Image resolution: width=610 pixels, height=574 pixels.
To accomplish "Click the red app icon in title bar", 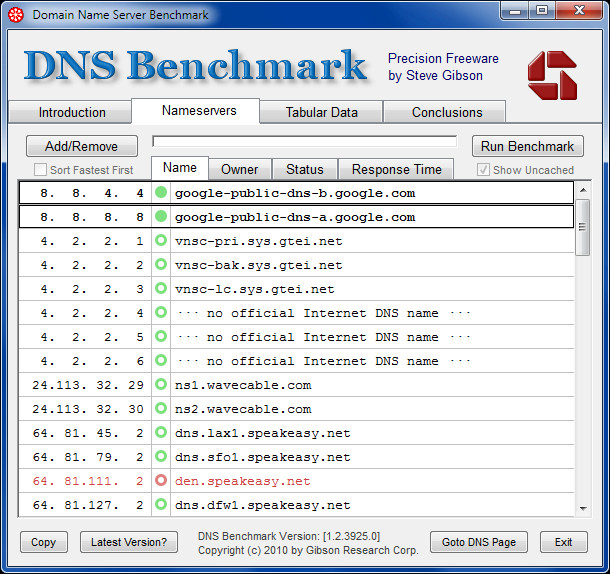I will 16,15.
